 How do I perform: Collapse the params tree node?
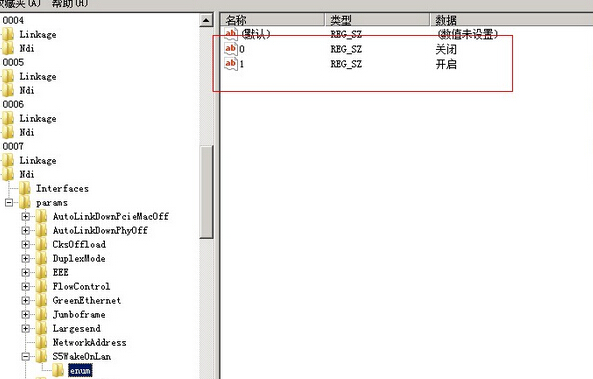9,203
